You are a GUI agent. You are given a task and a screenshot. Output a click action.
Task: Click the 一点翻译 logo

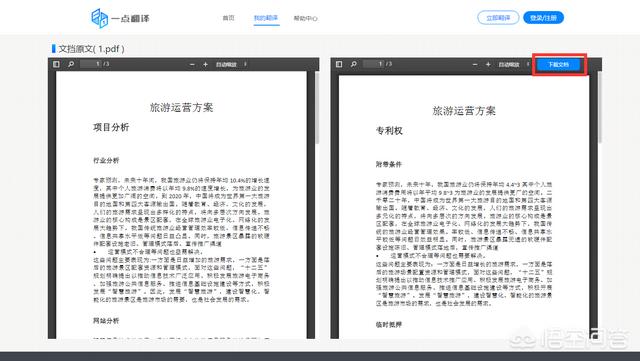pyautogui.click(x=120, y=18)
